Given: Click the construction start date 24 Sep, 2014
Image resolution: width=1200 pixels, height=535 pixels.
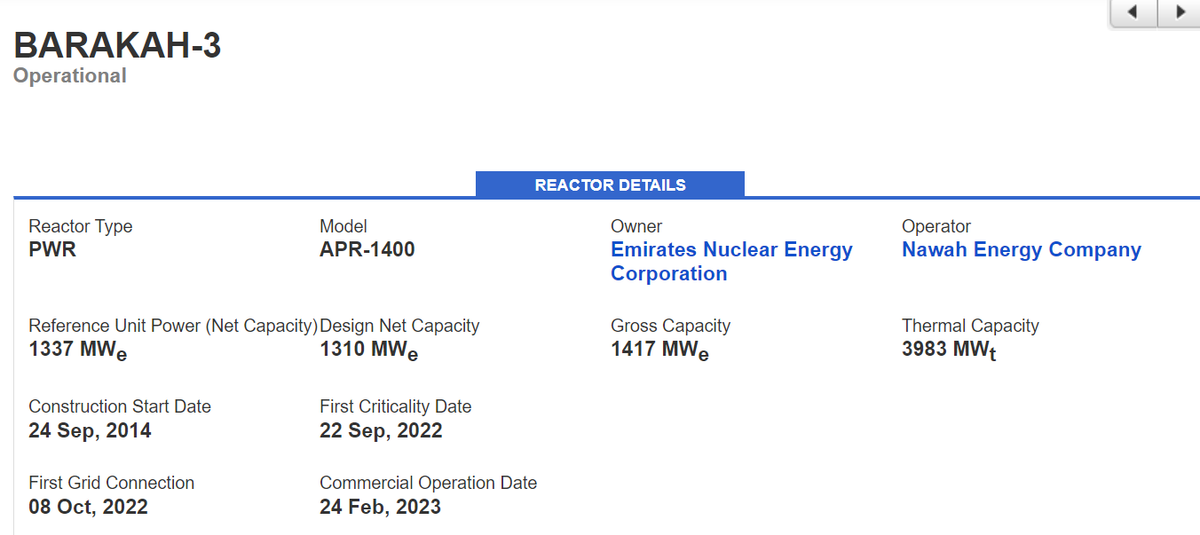Looking at the screenshot, I should point(90,431).
